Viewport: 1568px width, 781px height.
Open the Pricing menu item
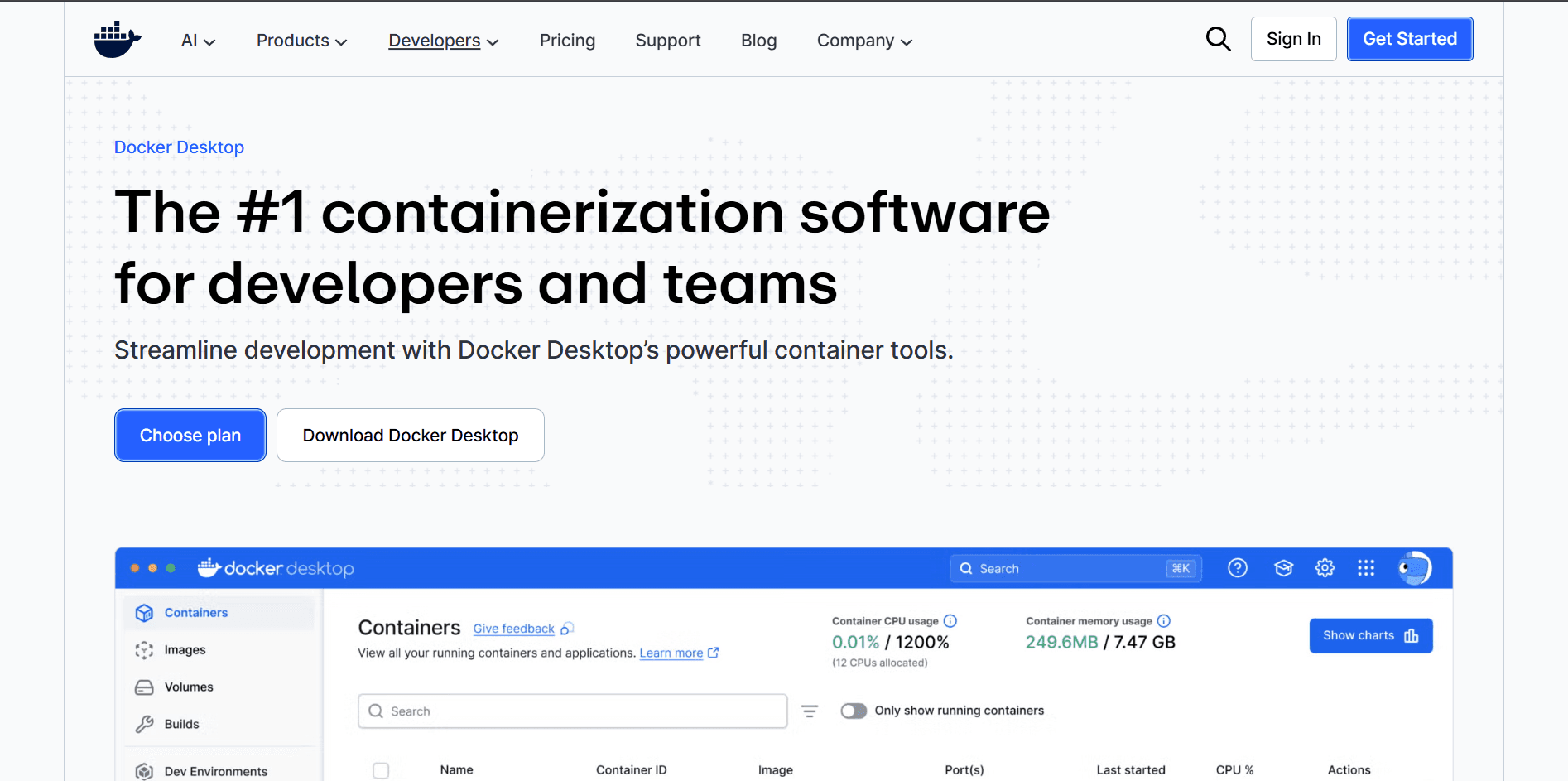coord(567,40)
